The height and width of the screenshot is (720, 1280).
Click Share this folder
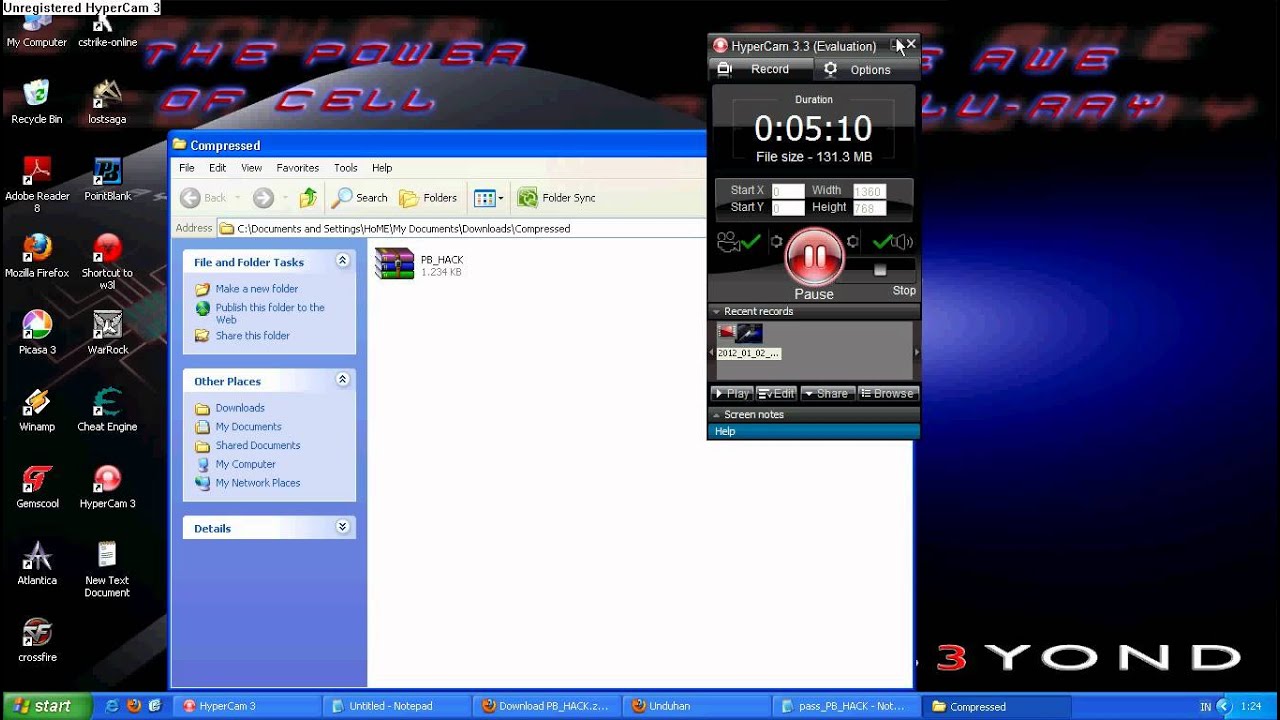pos(253,336)
